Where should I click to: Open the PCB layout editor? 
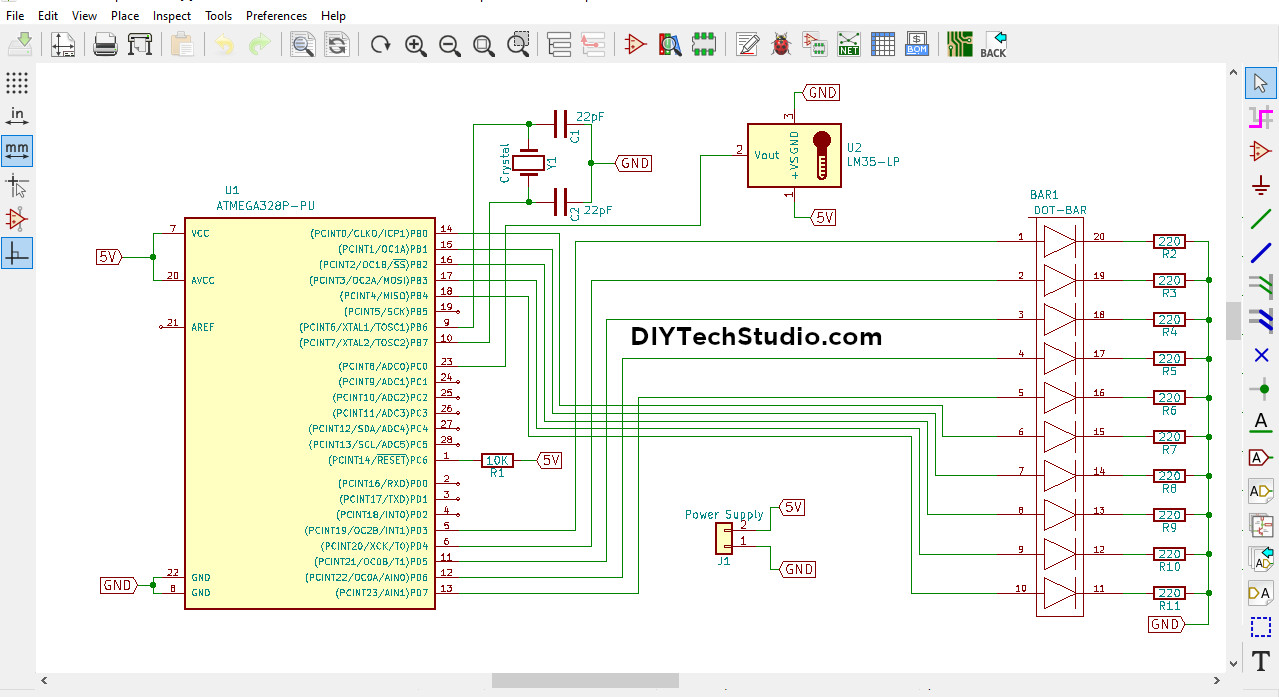point(959,44)
